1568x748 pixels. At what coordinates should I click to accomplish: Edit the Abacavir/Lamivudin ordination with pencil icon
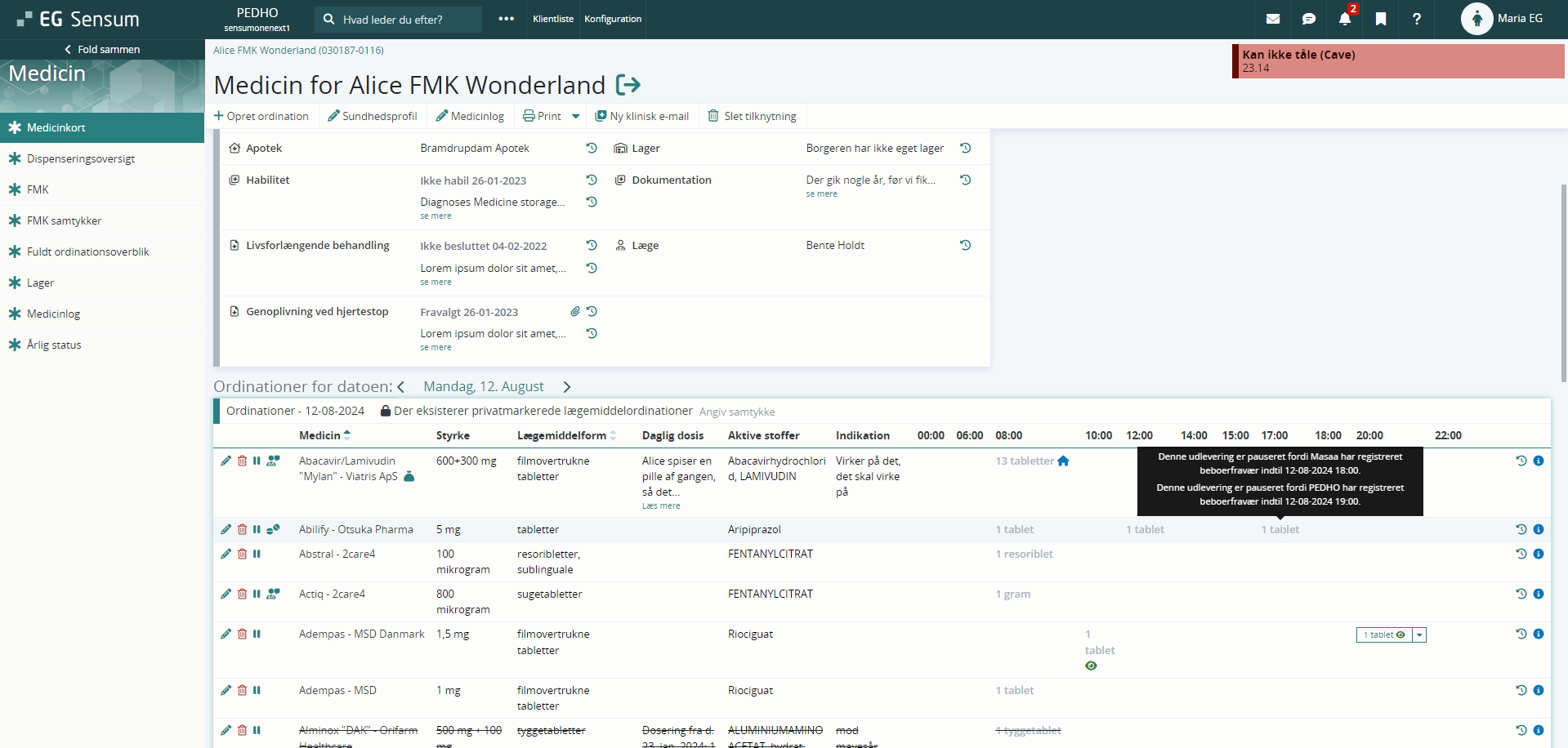tap(226, 461)
